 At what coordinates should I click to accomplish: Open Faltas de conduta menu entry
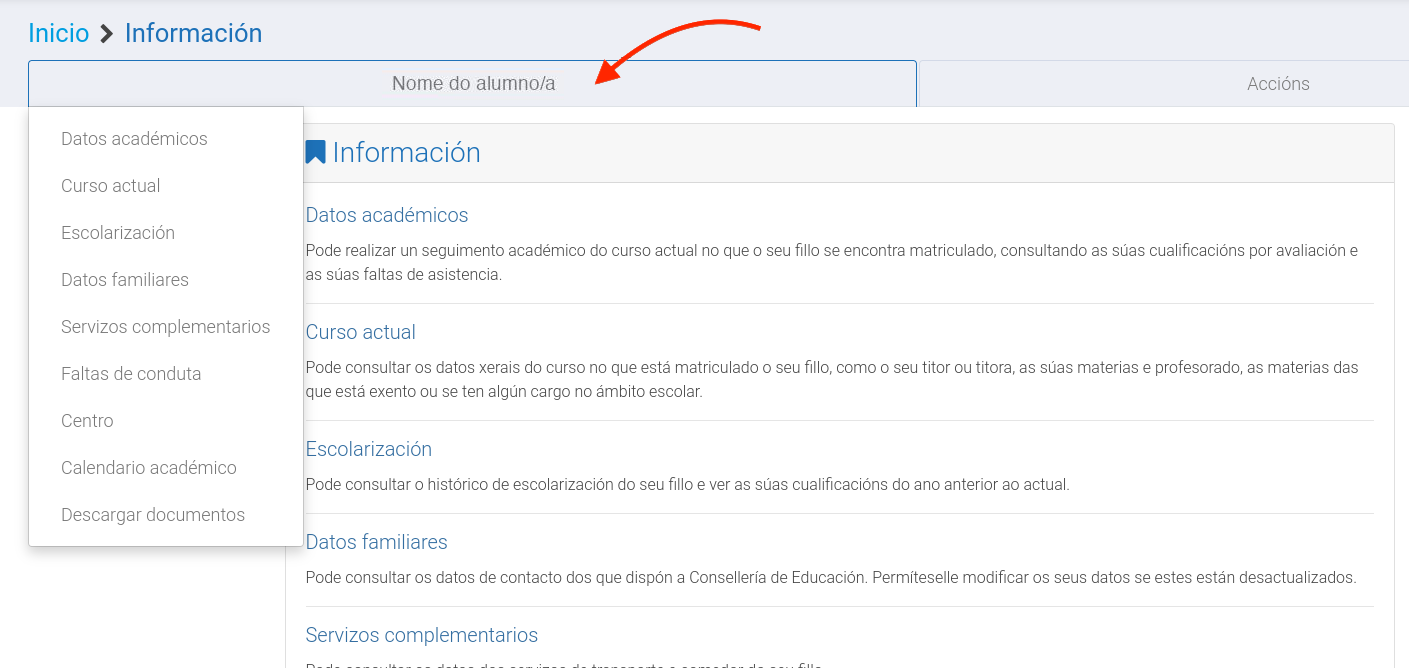[x=131, y=374]
